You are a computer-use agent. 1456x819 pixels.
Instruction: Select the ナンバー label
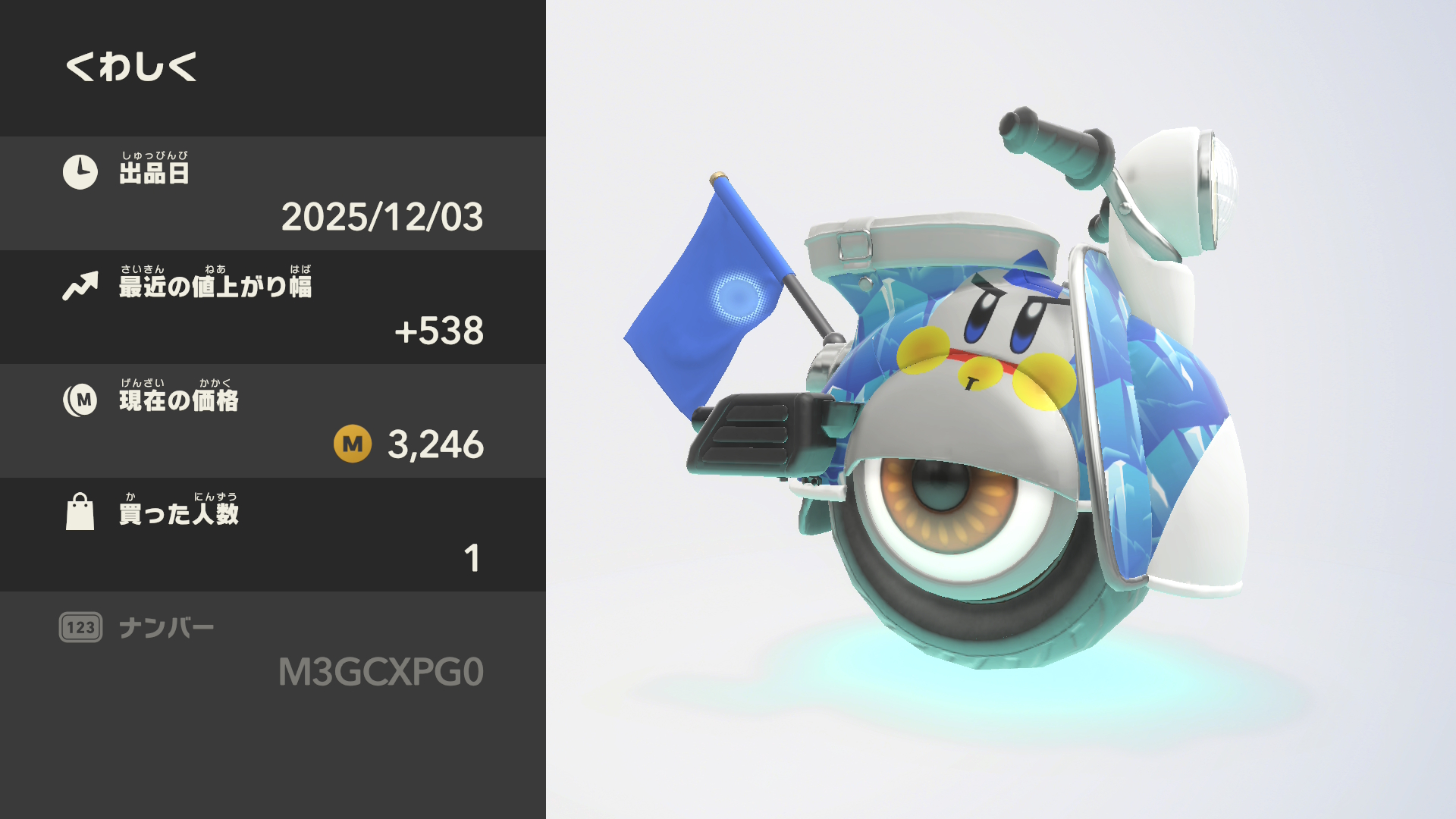(167, 628)
